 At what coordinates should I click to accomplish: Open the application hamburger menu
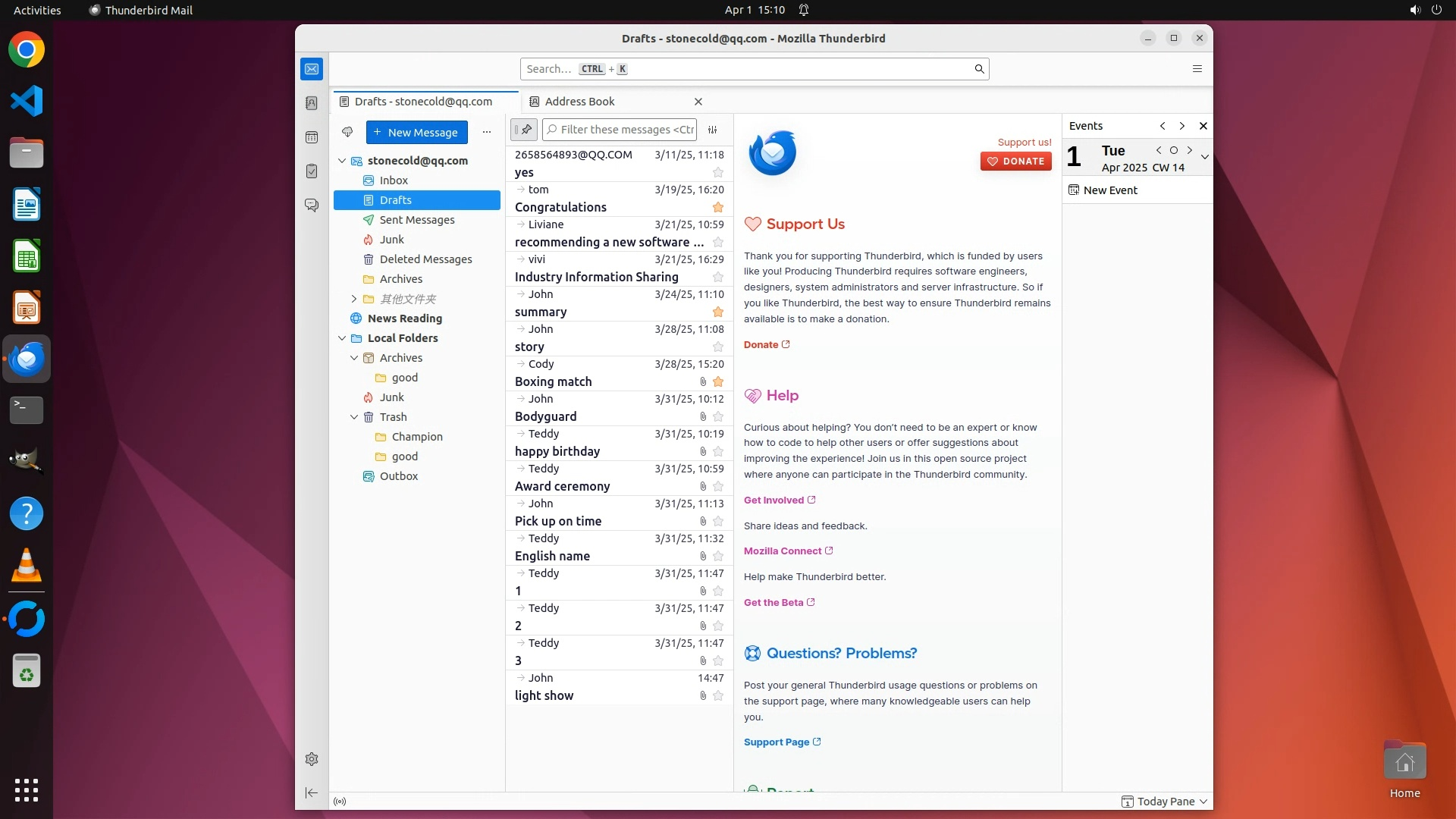click(1197, 69)
